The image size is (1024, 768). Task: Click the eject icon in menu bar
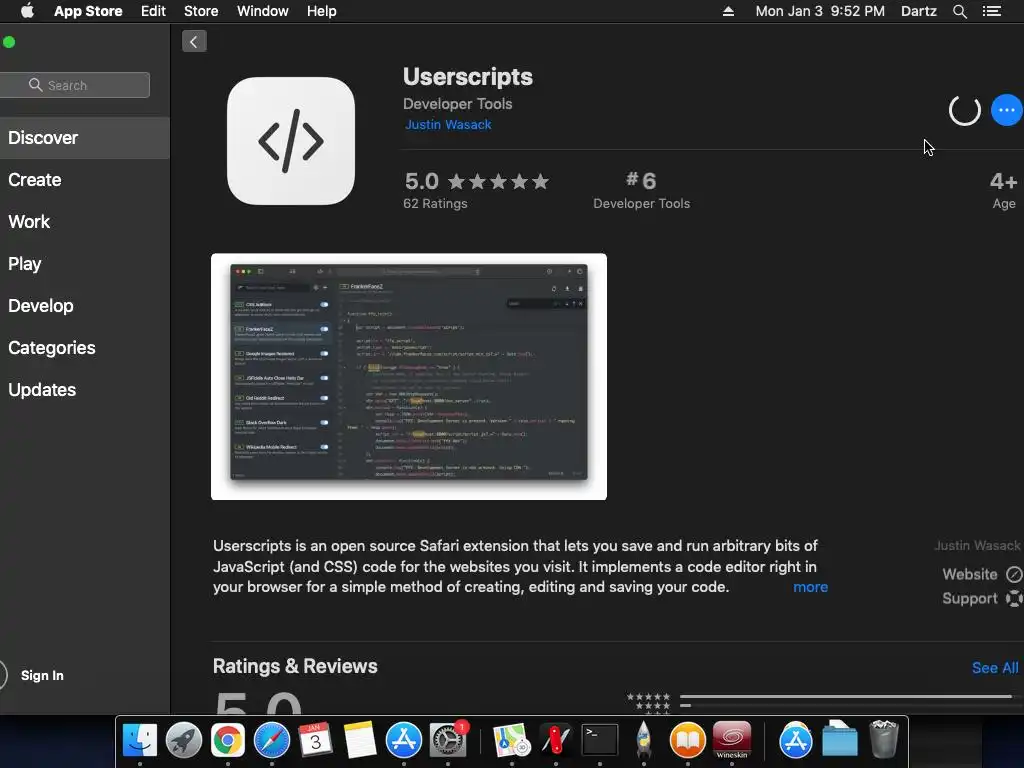pyautogui.click(x=728, y=11)
